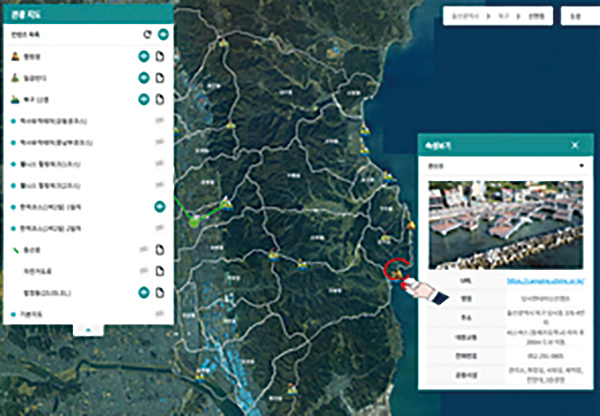Select the phone number value in popup table
The width and height of the screenshot is (600, 416).
pos(545,356)
